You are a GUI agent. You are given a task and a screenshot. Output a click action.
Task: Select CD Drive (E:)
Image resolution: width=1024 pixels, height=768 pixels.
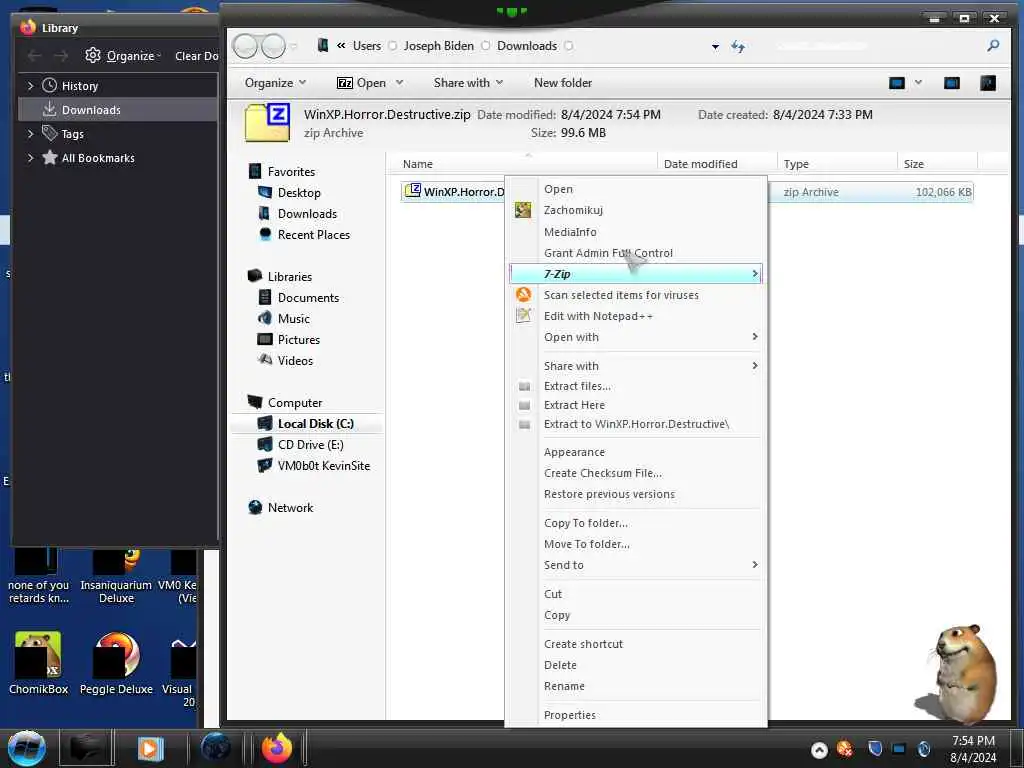310,445
